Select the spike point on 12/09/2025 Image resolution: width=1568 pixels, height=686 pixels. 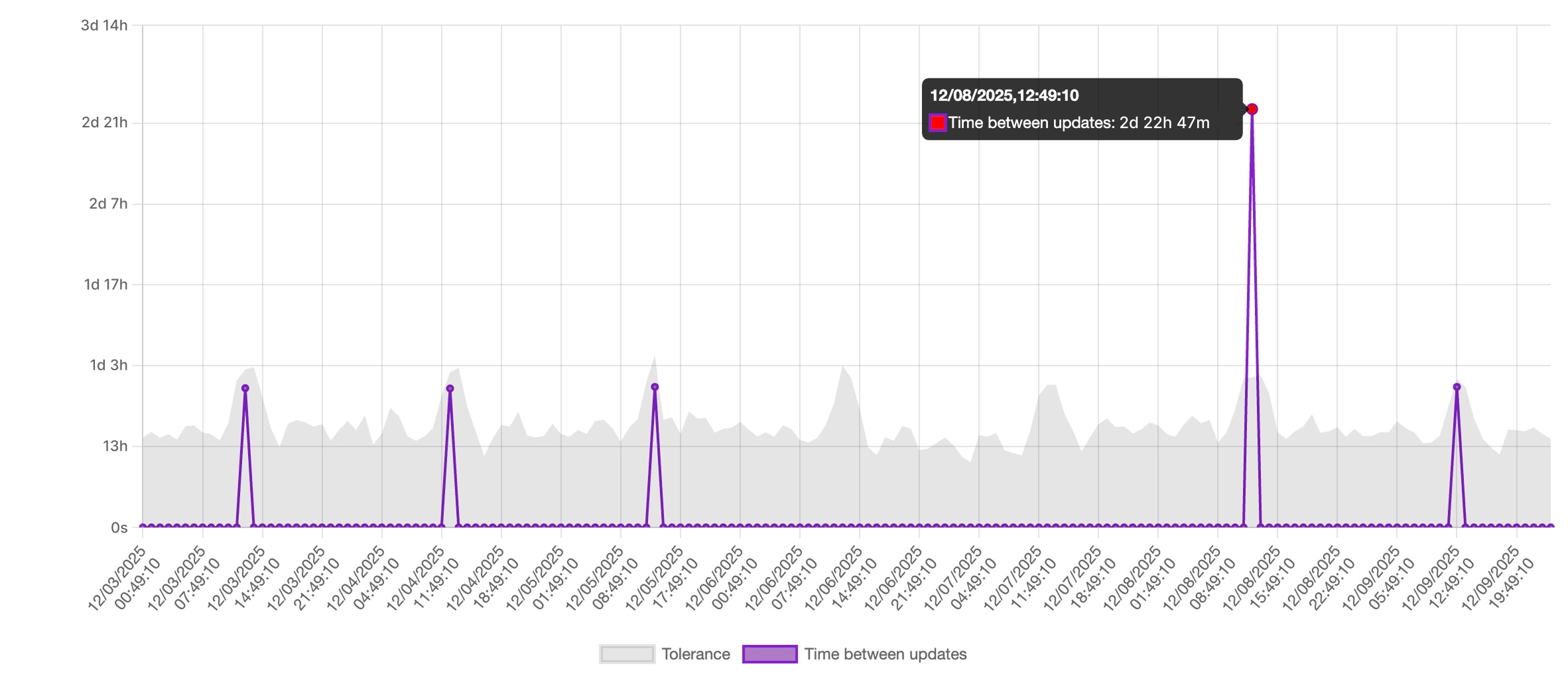(x=1457, y=387)
